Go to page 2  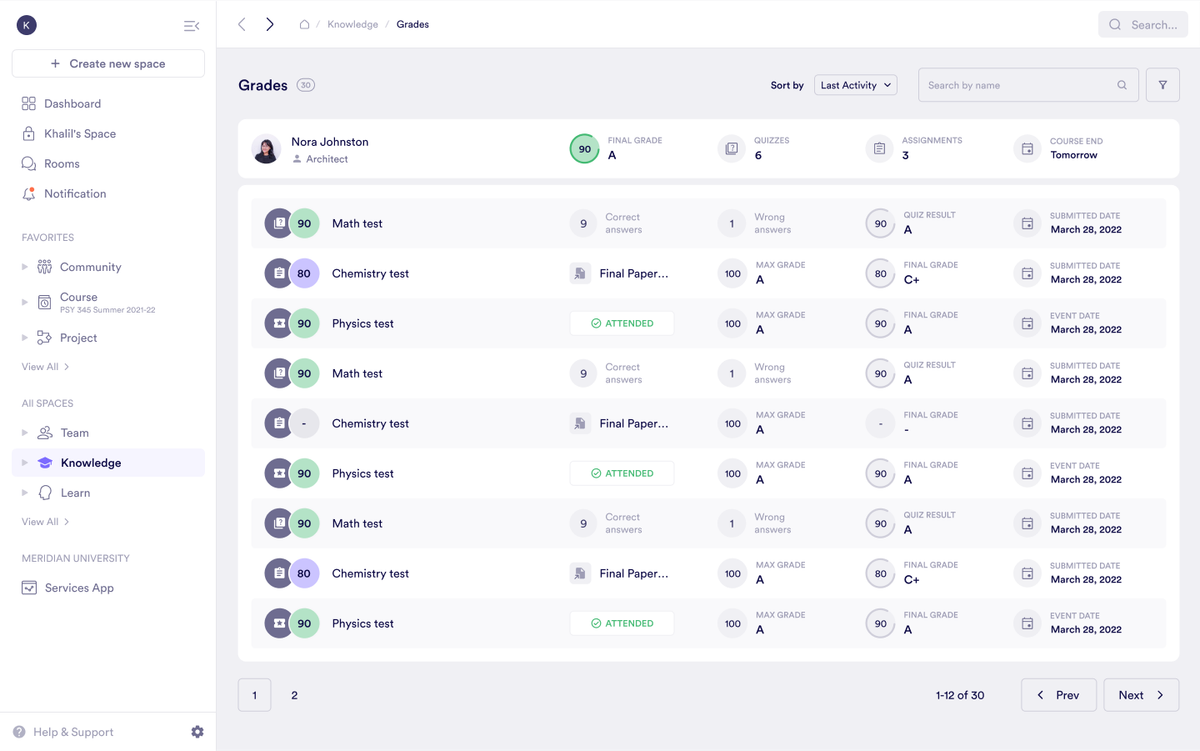click(x=294, y=695)
